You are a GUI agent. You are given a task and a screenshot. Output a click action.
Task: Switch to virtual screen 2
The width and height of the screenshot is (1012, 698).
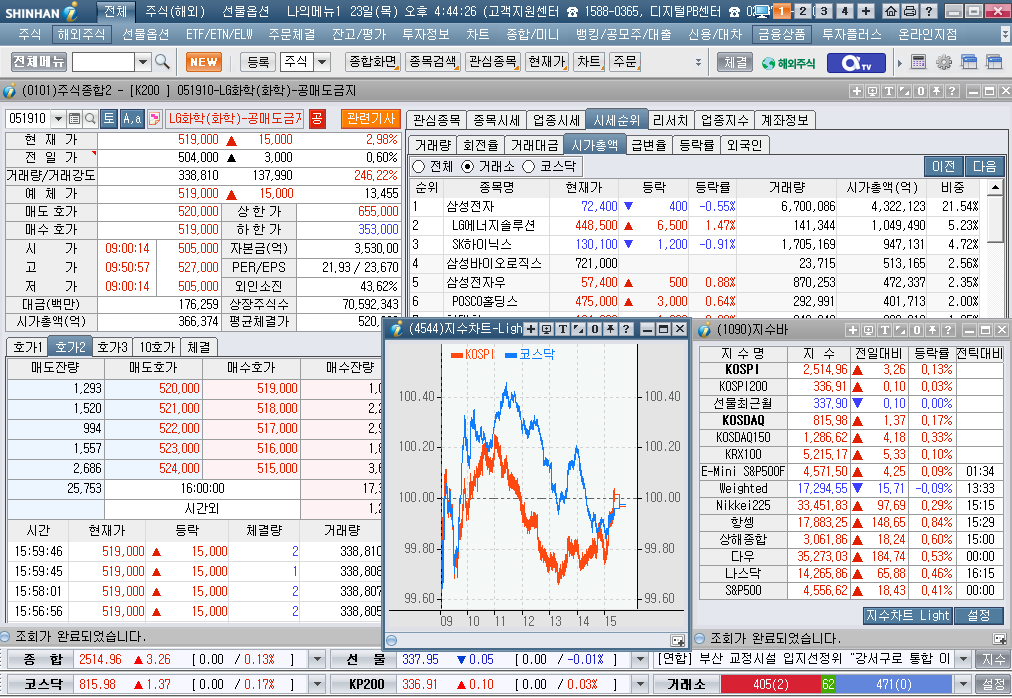click(x=803, y=11)
